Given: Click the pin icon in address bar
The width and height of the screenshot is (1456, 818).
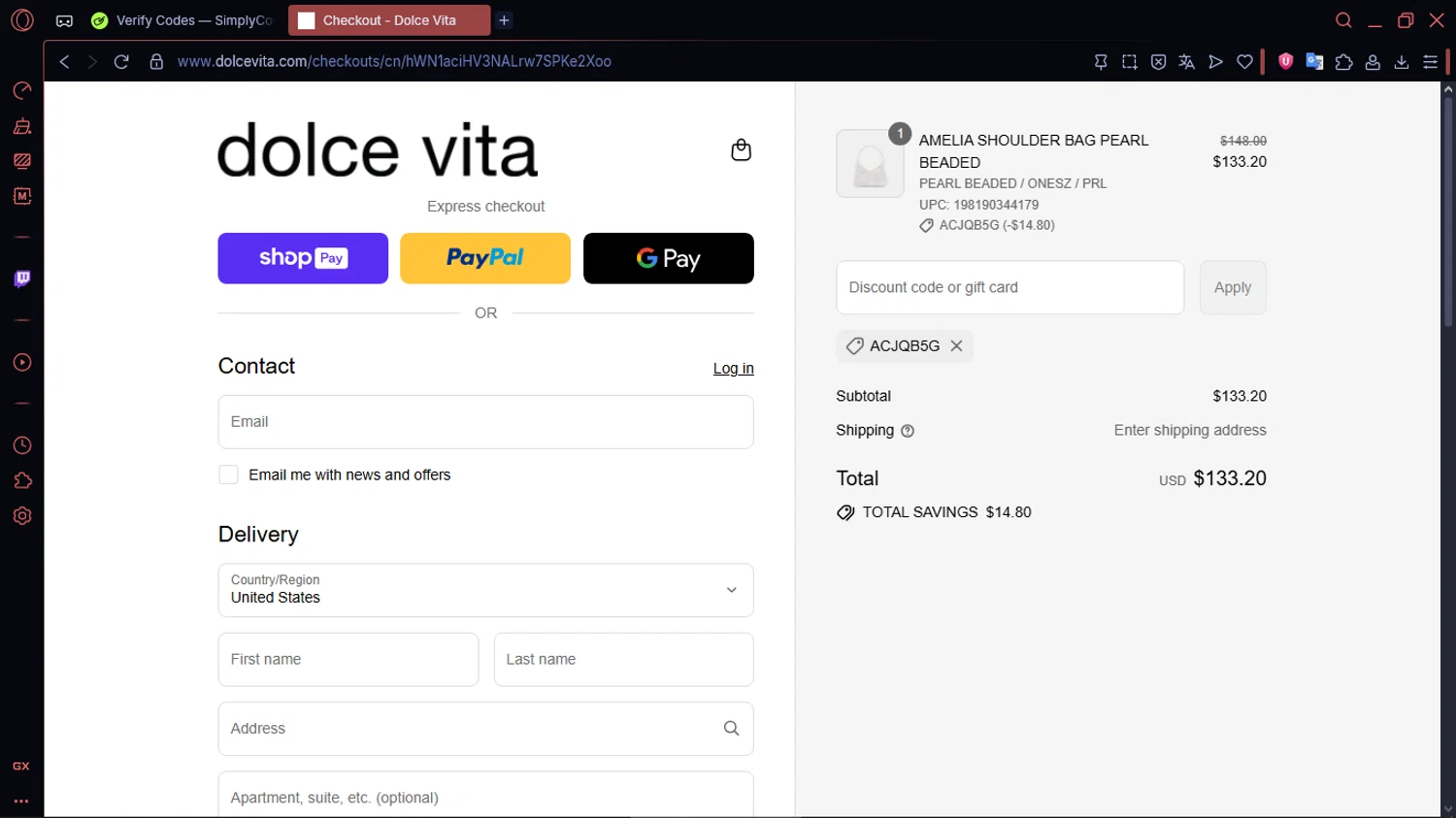Looking at the screenshot, I should click(x=1101, y=62).
